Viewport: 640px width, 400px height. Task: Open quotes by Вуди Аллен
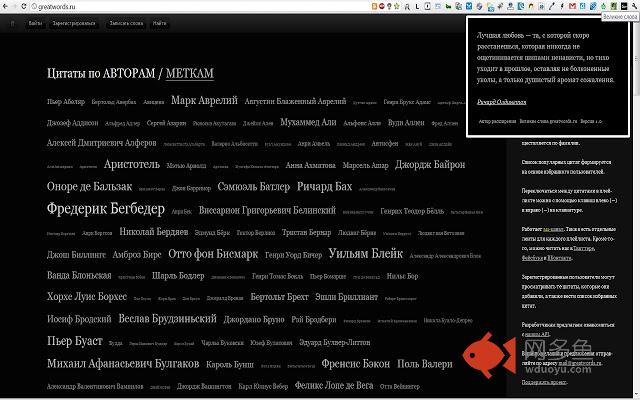pyautogui.click(x=406, y=123)
